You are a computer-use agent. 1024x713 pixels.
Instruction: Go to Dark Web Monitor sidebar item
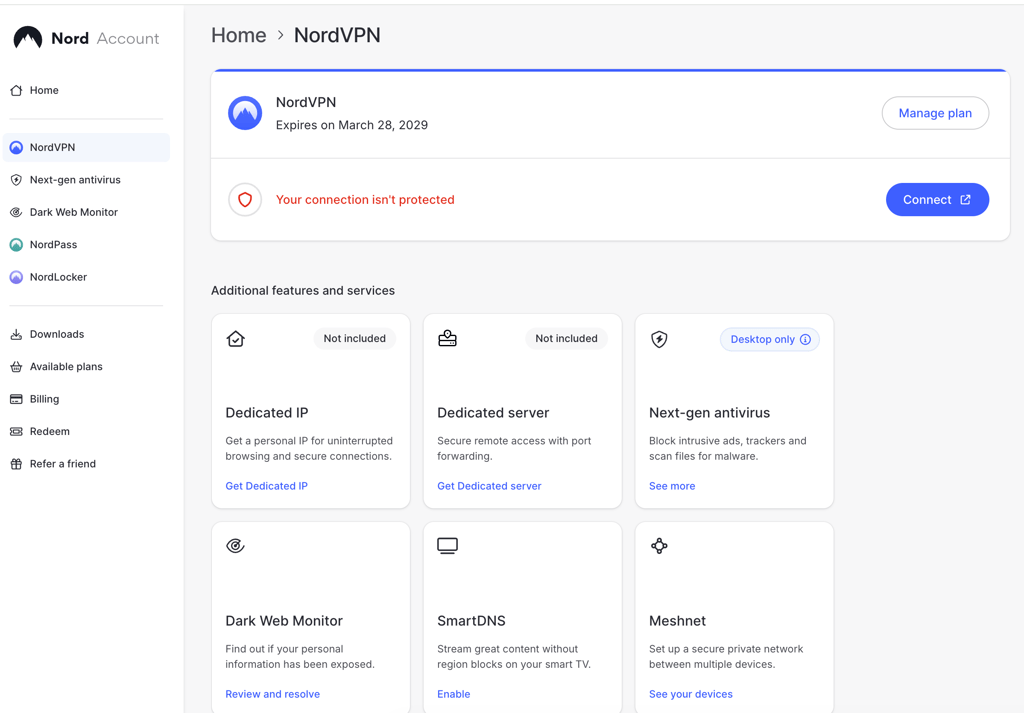[86, 212]
